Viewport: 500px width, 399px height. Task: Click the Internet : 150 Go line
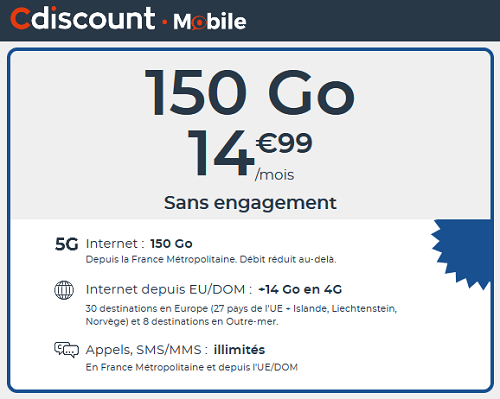pos(139,244)
